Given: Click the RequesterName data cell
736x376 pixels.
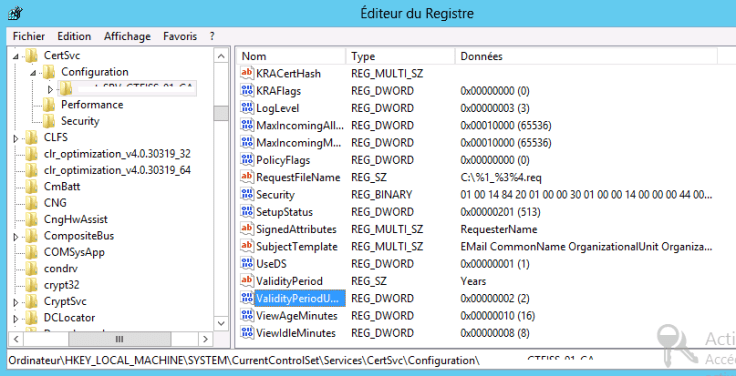Looking at the screenshot, I should pos(499,230).
